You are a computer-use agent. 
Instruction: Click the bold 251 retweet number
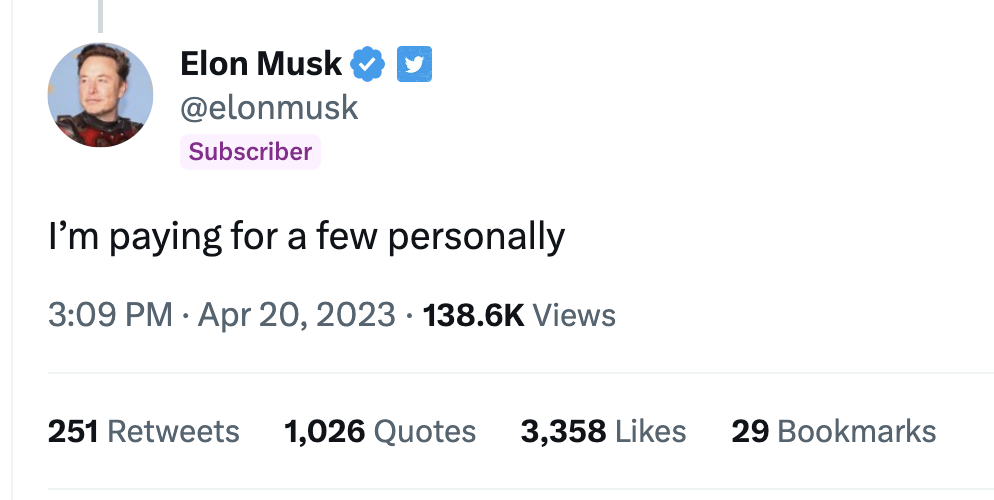pyautogui.click(x=72, y=431)
